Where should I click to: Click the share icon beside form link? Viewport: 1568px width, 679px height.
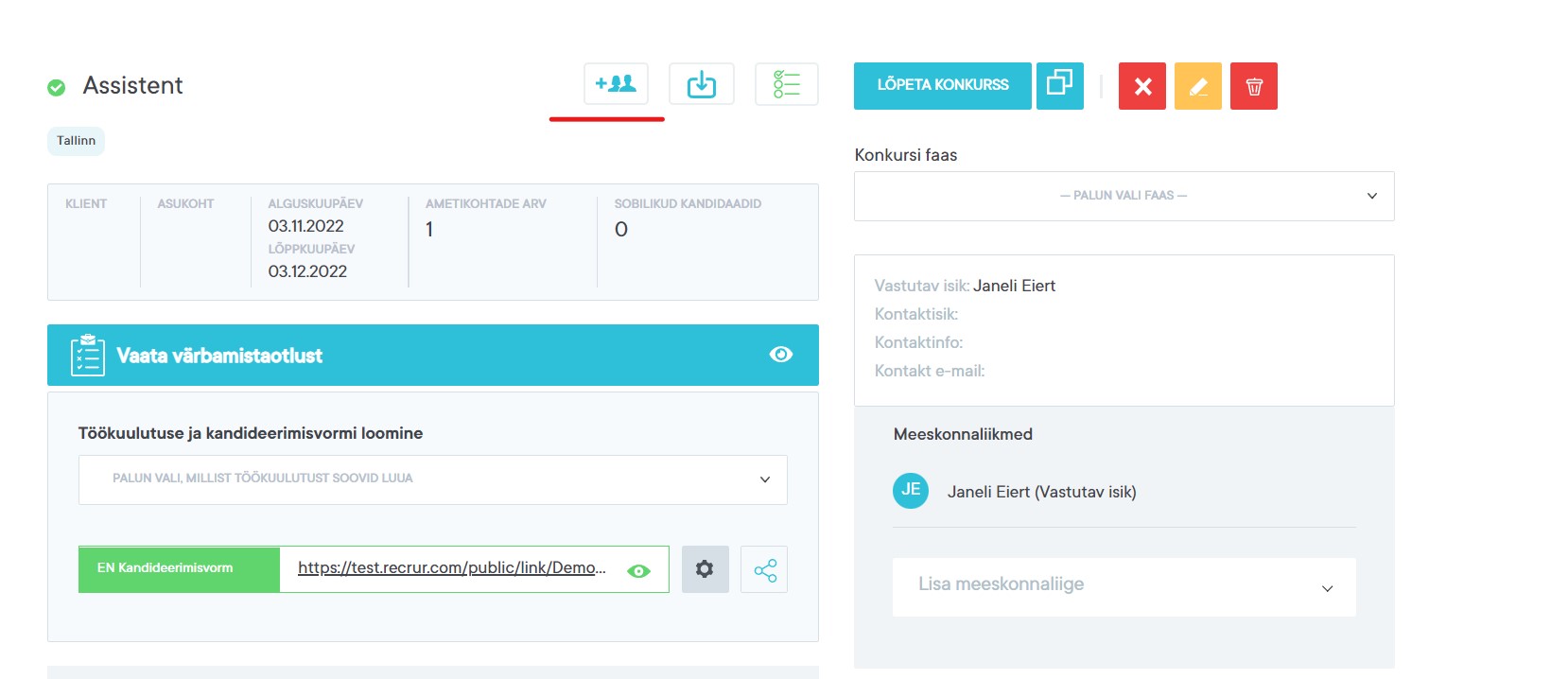[x=764, y=569]
